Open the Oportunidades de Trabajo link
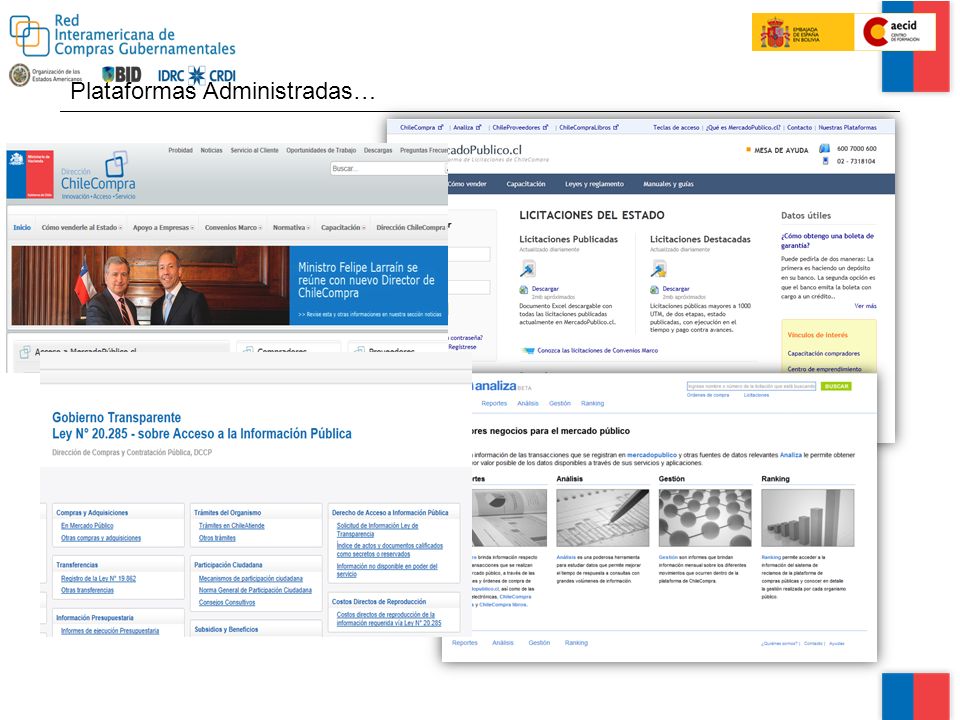The height and width of the screenshot is (720, 960). pyautogui.click(x=321, y=150)
